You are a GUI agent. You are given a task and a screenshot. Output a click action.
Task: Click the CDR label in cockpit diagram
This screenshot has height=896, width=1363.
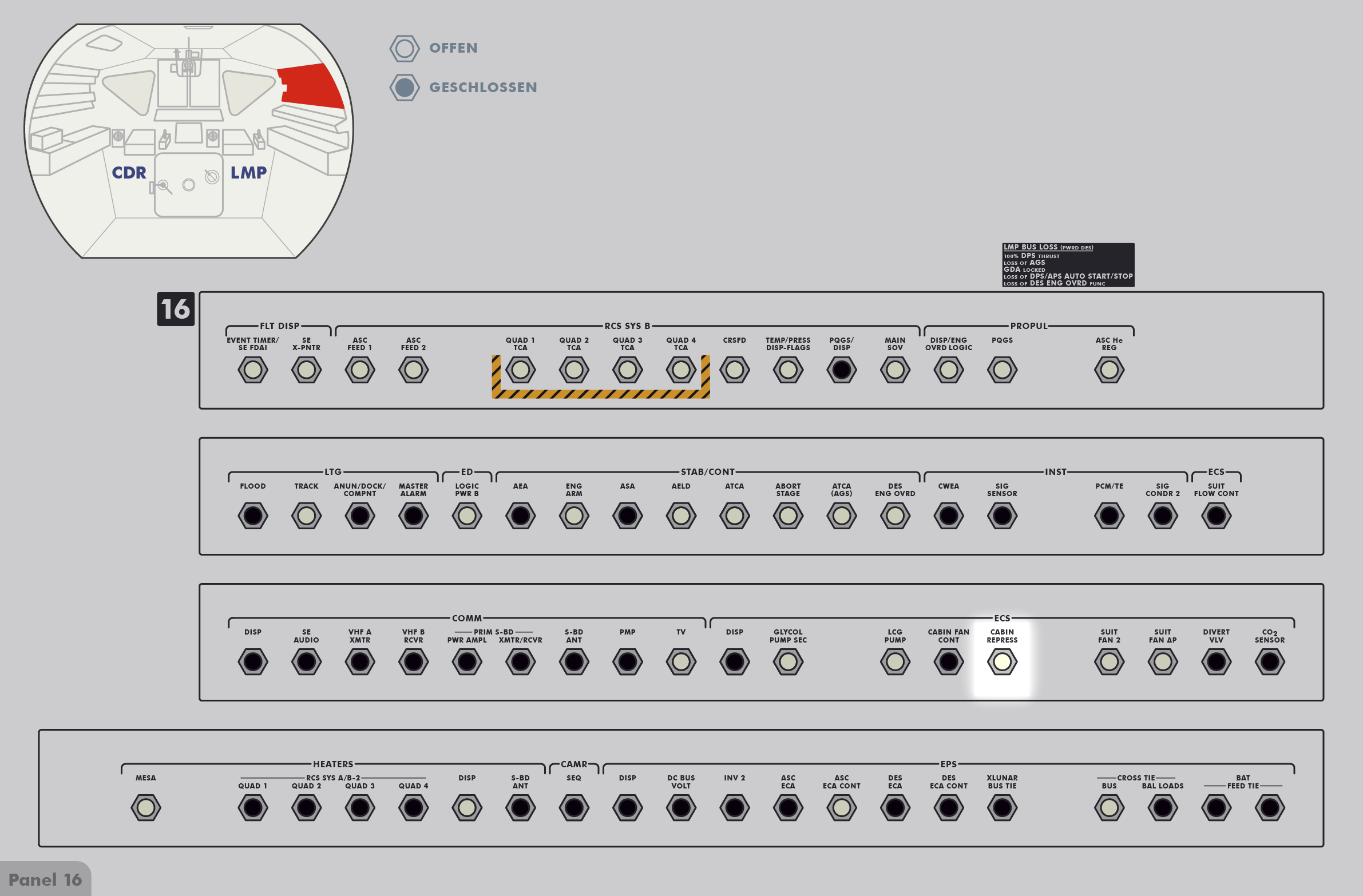pyautogui.click(x=129, y=172)
